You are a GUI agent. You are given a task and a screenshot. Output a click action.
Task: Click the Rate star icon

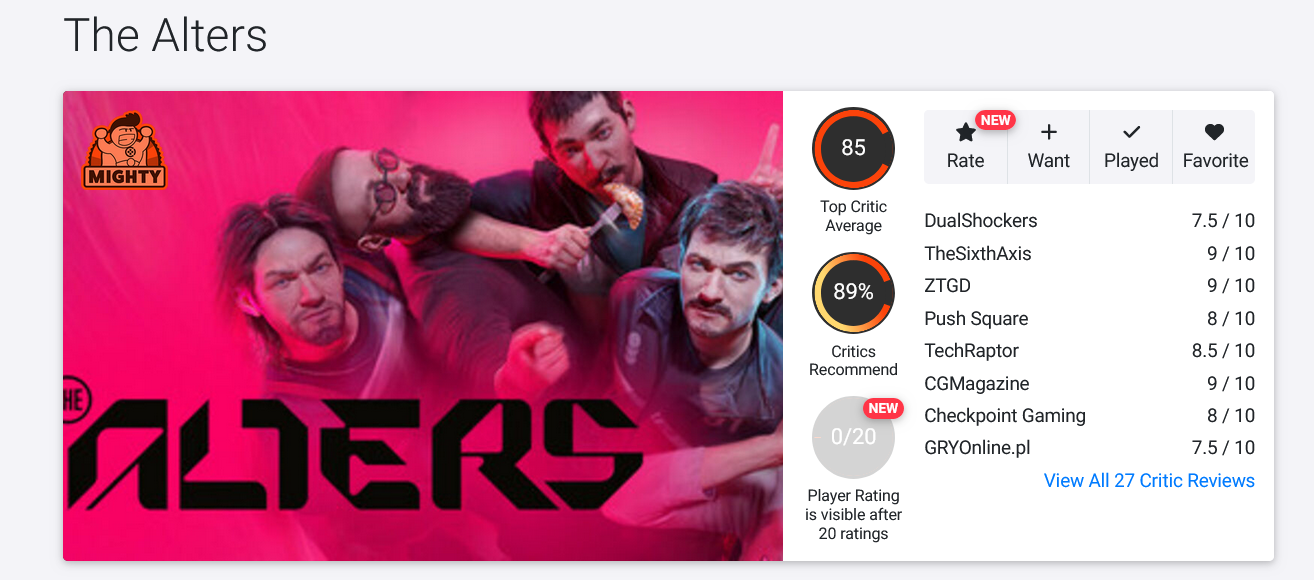point(965,132)
